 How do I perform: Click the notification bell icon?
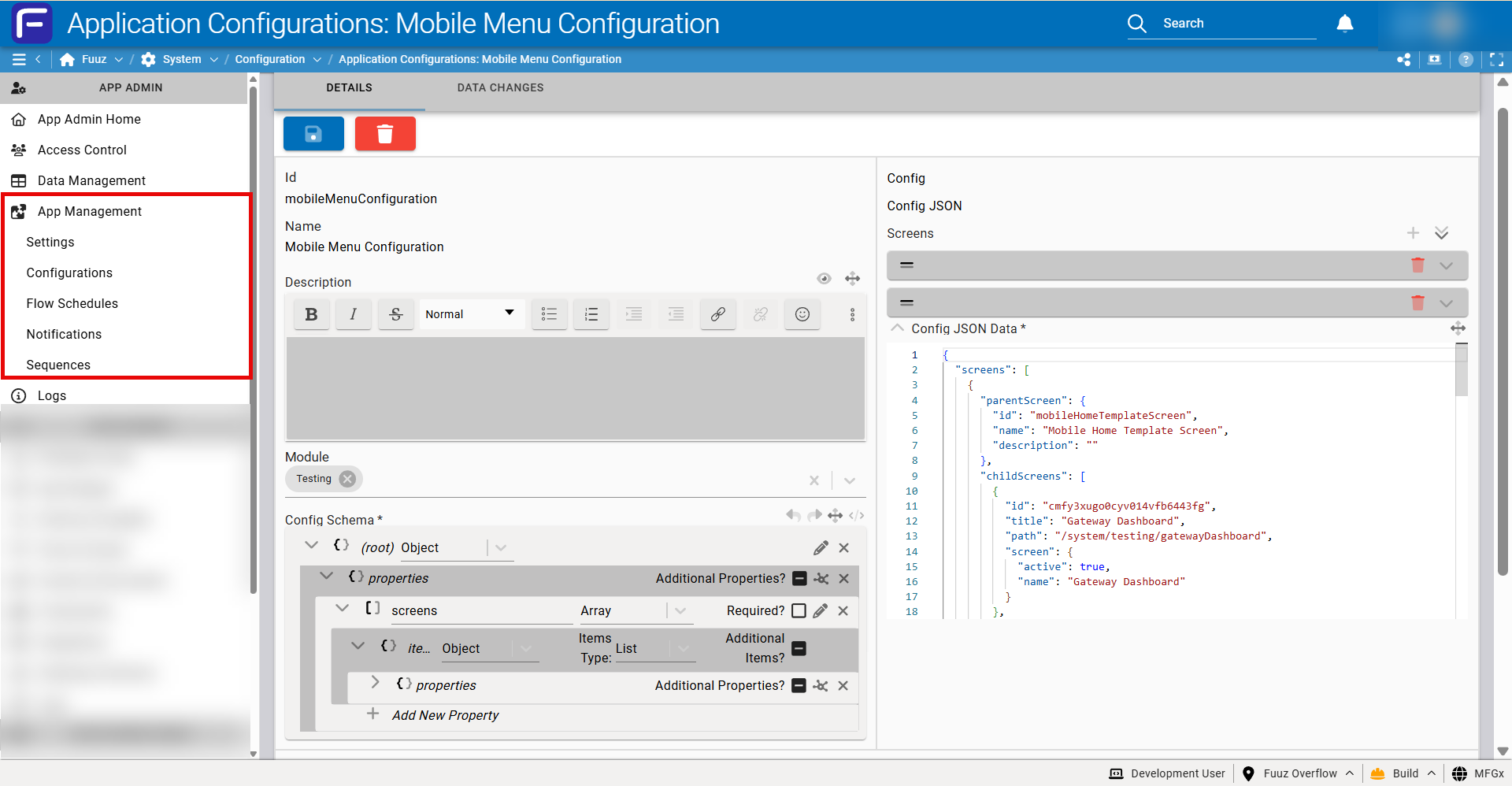click(x=1344, y=24)
